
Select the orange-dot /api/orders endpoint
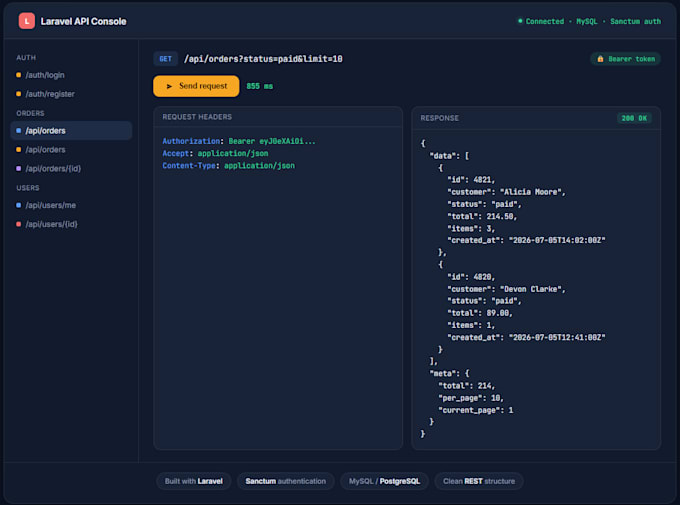click(71, 150)
